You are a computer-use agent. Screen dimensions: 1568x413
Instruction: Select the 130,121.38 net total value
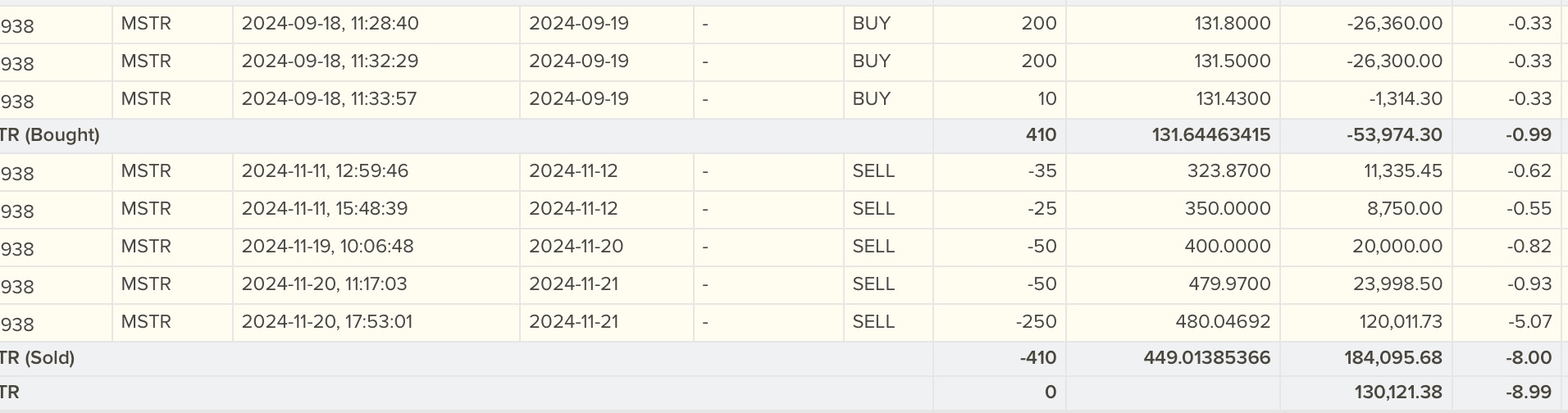click(x=1397, y=393)
